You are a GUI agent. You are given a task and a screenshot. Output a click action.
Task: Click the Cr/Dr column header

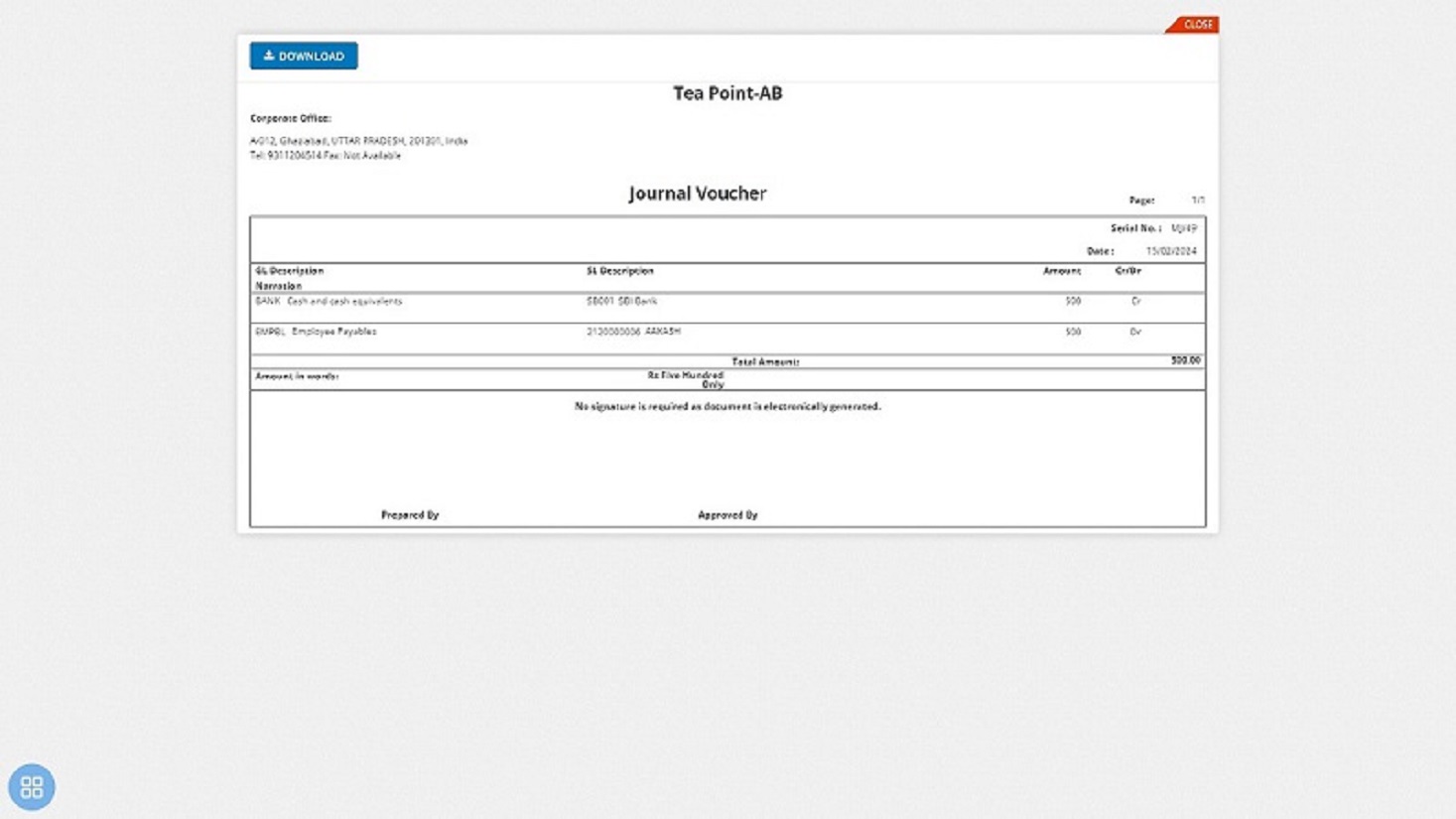coord(1128,271)
